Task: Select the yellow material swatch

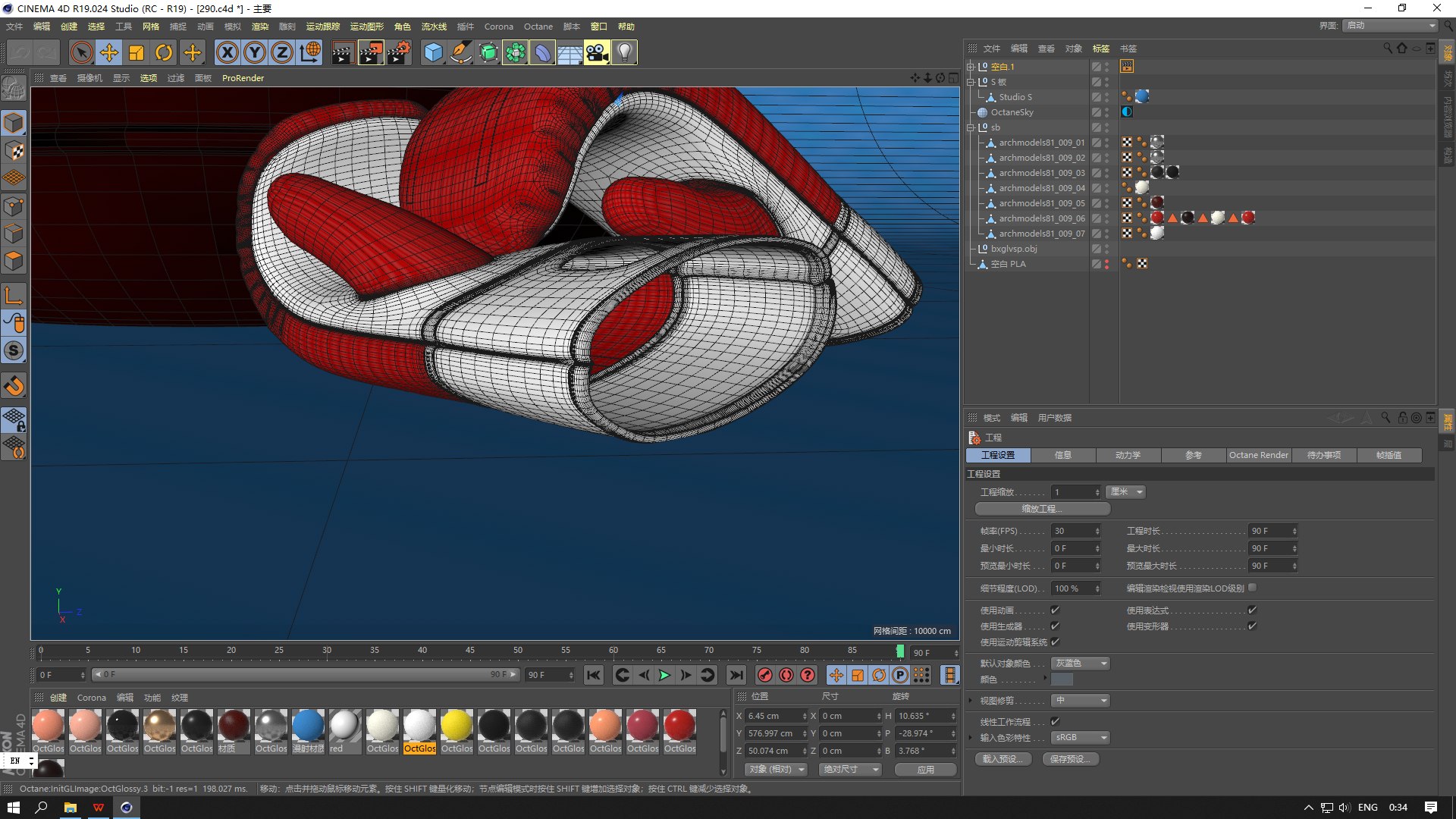Action: [457, 726]
